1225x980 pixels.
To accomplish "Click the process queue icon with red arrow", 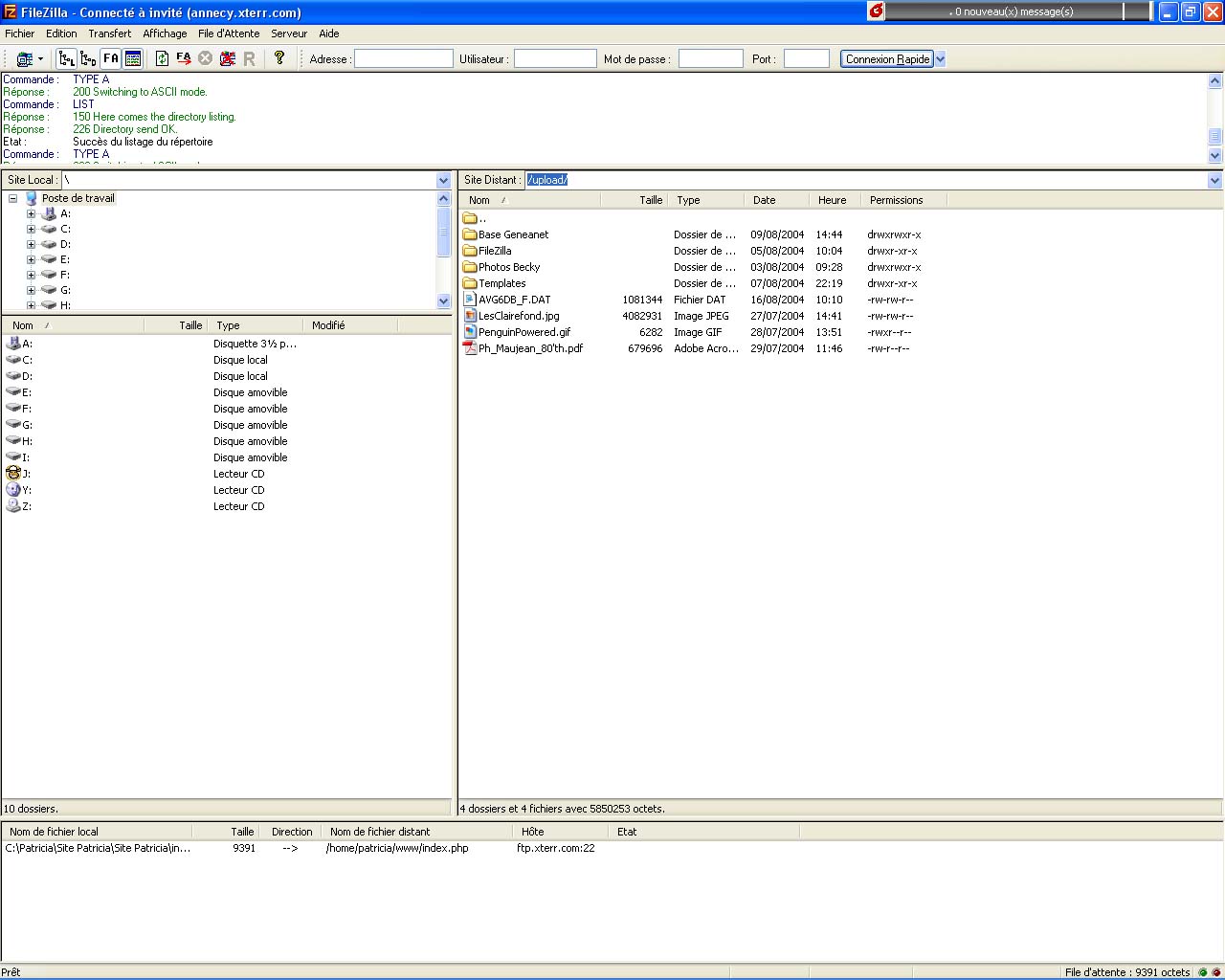I will [183, 59].
